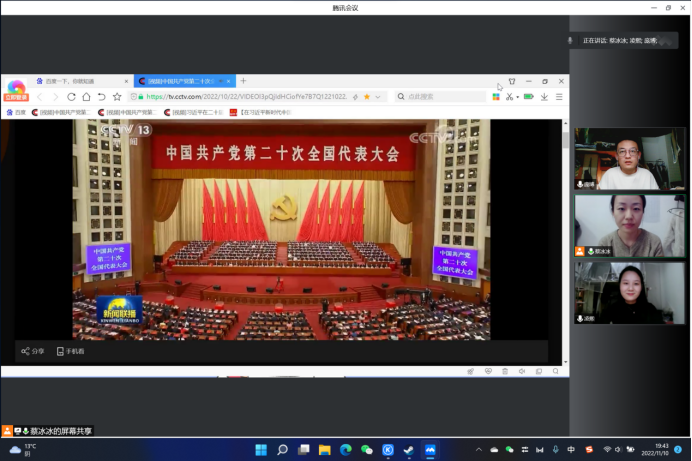692x461 pixels.
Task: Open the Windows Start menu
Action: click(x=260, y=450)
